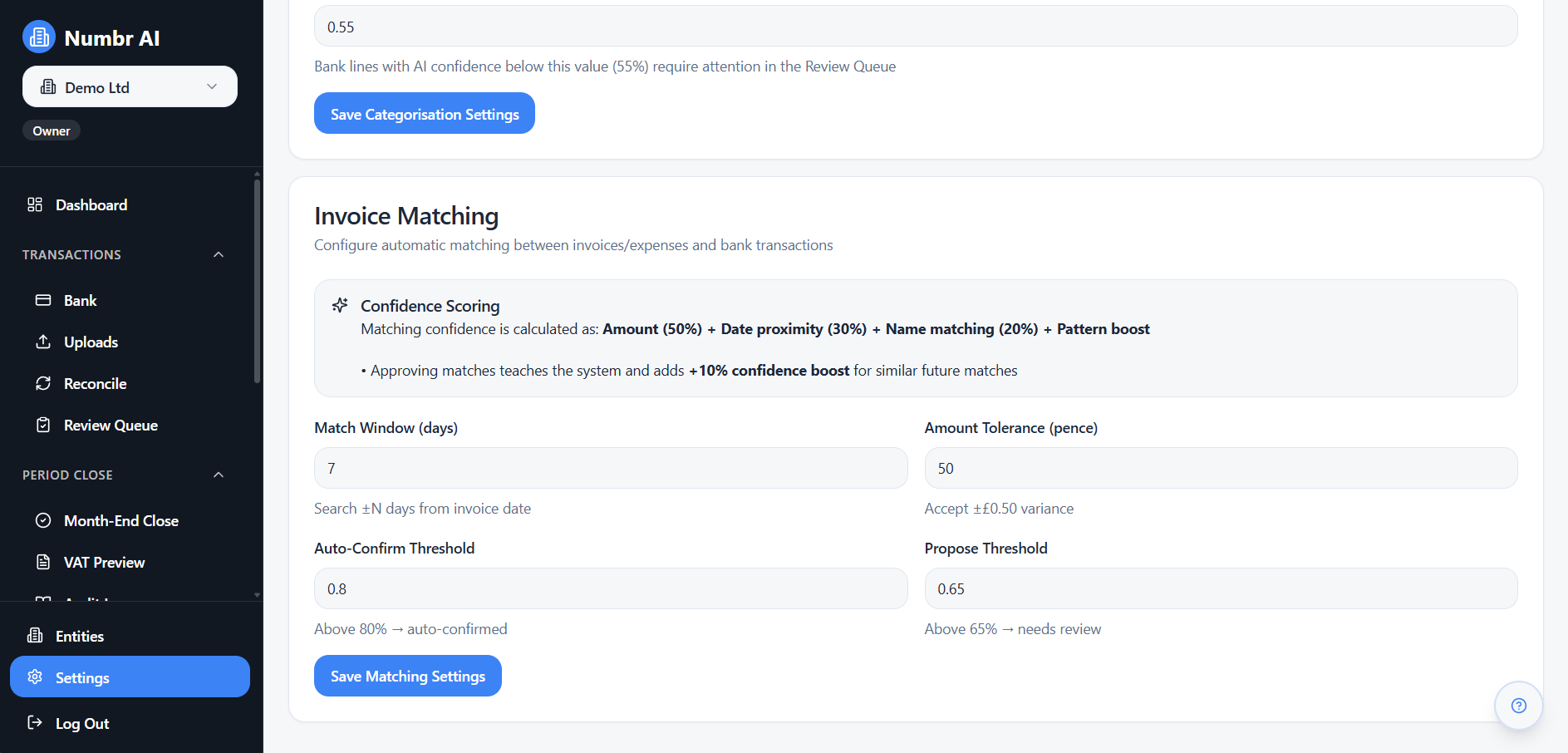Image resolution: width=1568 pixels, height=753 pixels.
Task: Select the Settings gear icon
Action: tap(35, 677)
